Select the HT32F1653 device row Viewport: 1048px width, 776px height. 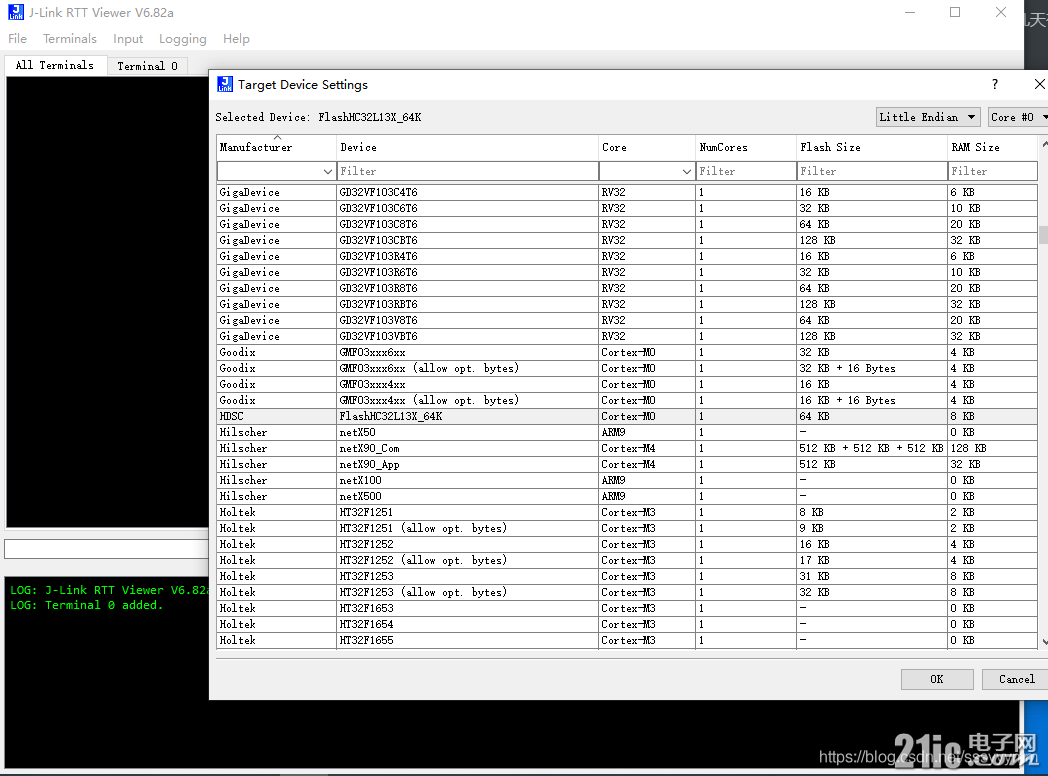(x=627, y=609)
